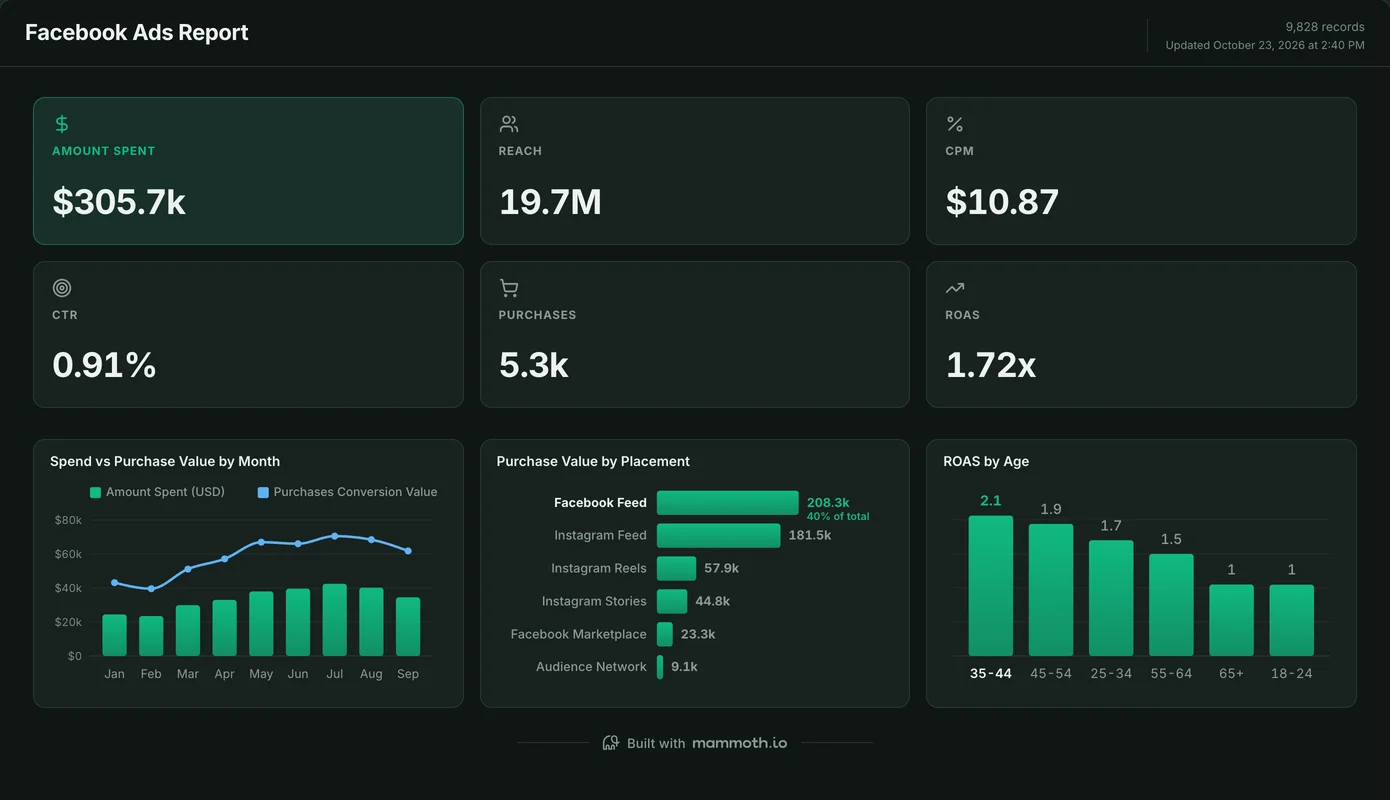The width and height of the screenshot is (1390, 800).
Task: Click the 65+ age ROAS bar
Action: (x=1231, y=620)
